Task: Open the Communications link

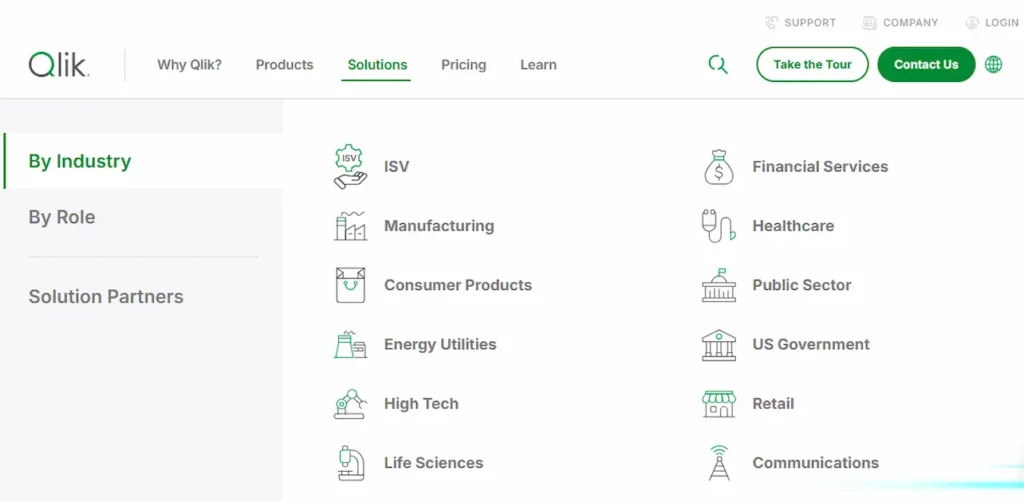Action: click(816, 463)
